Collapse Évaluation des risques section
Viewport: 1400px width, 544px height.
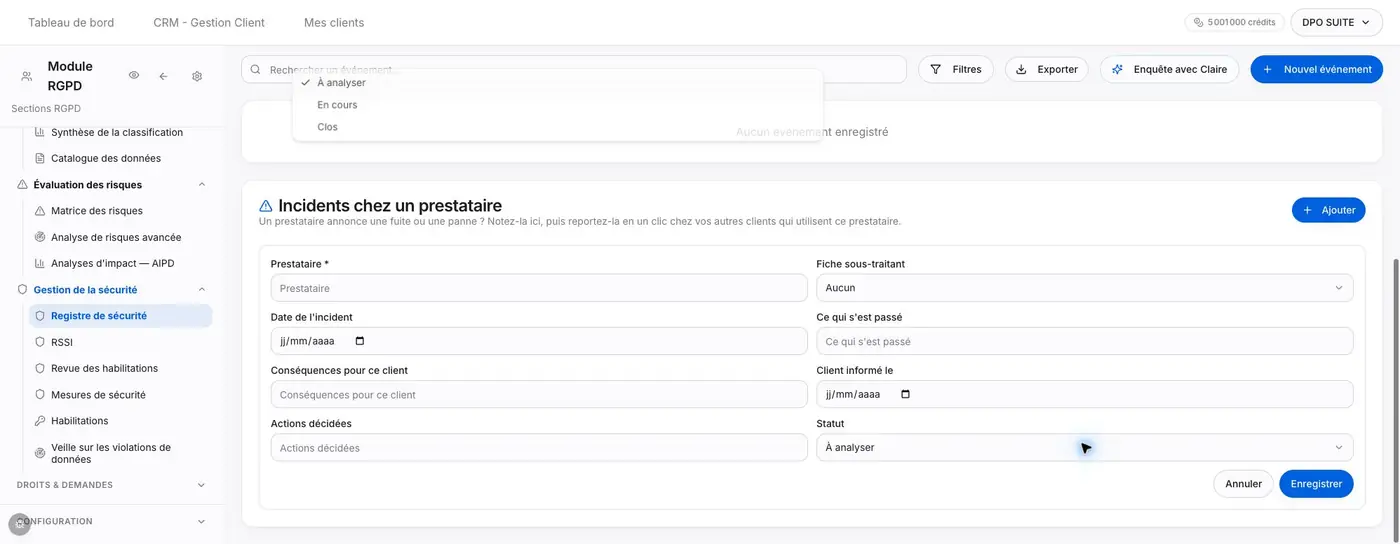[201, 184]
